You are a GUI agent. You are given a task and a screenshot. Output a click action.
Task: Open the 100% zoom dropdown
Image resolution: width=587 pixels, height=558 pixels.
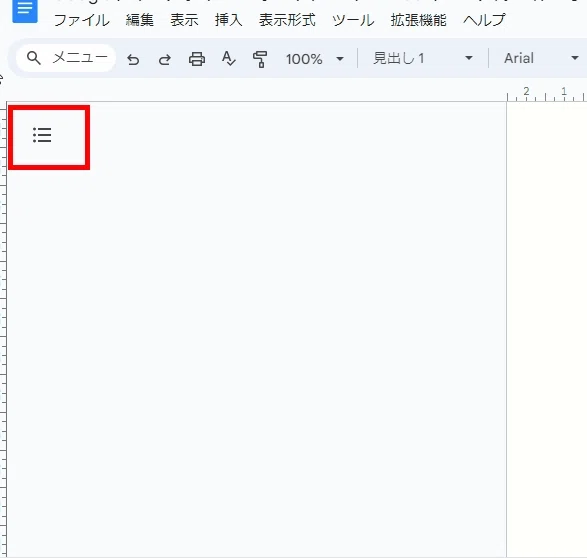314,59
